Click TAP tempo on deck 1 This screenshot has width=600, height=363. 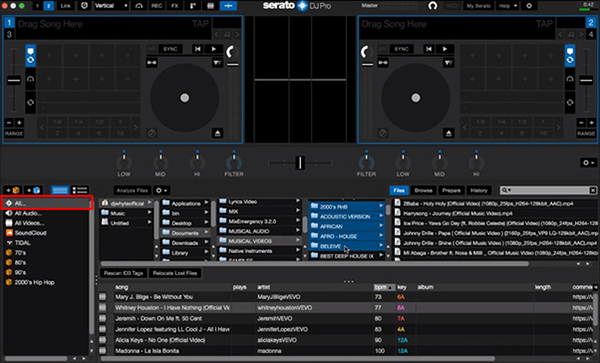(200, 24)
